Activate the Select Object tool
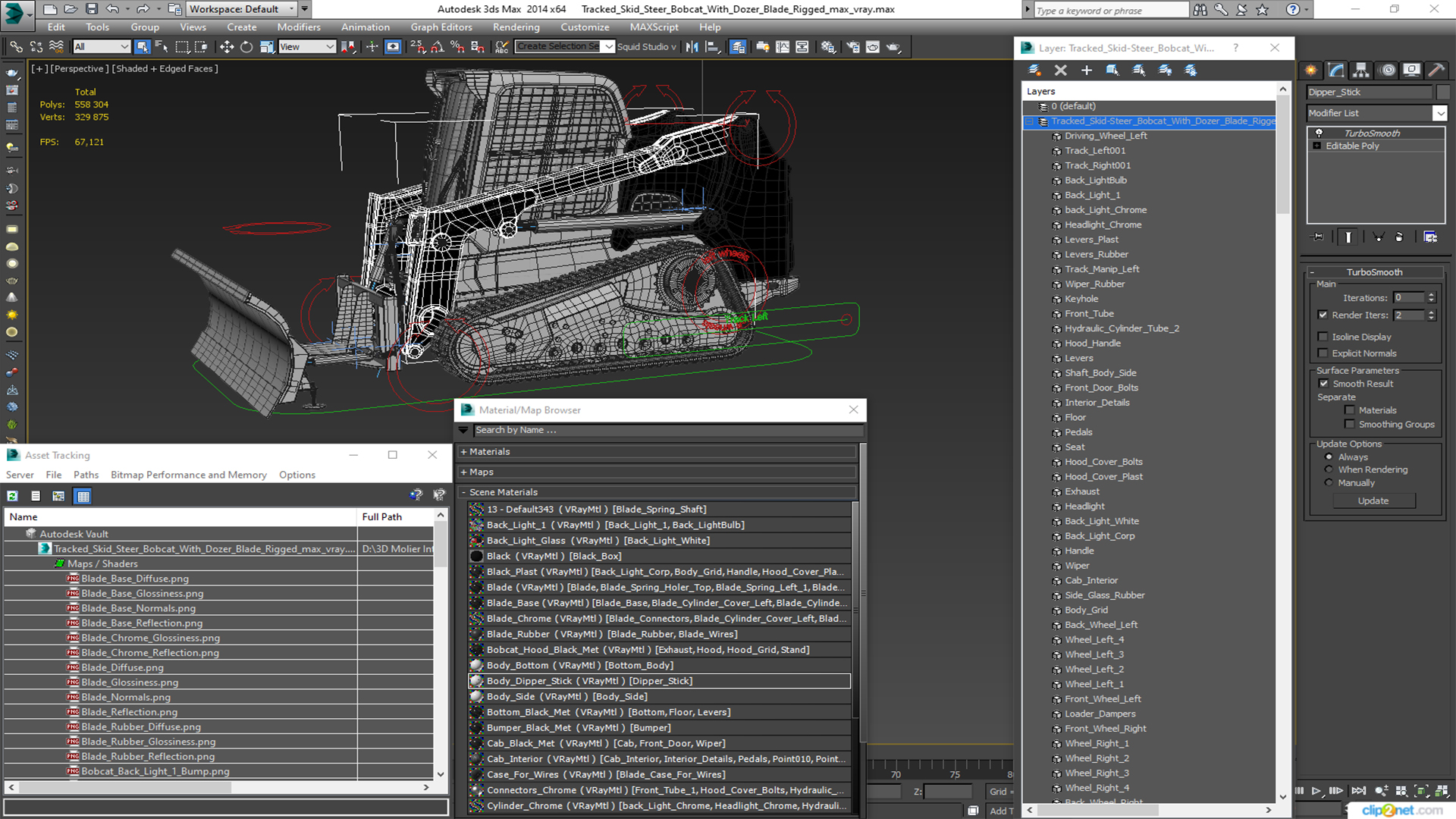The height and width of the screenshot is (819, 1456). (x=142, y=47)
